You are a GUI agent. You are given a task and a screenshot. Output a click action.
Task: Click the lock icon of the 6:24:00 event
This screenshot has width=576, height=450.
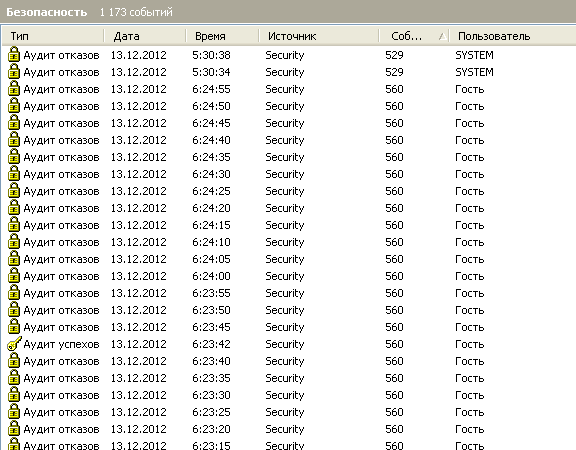(x=14, y=276)
